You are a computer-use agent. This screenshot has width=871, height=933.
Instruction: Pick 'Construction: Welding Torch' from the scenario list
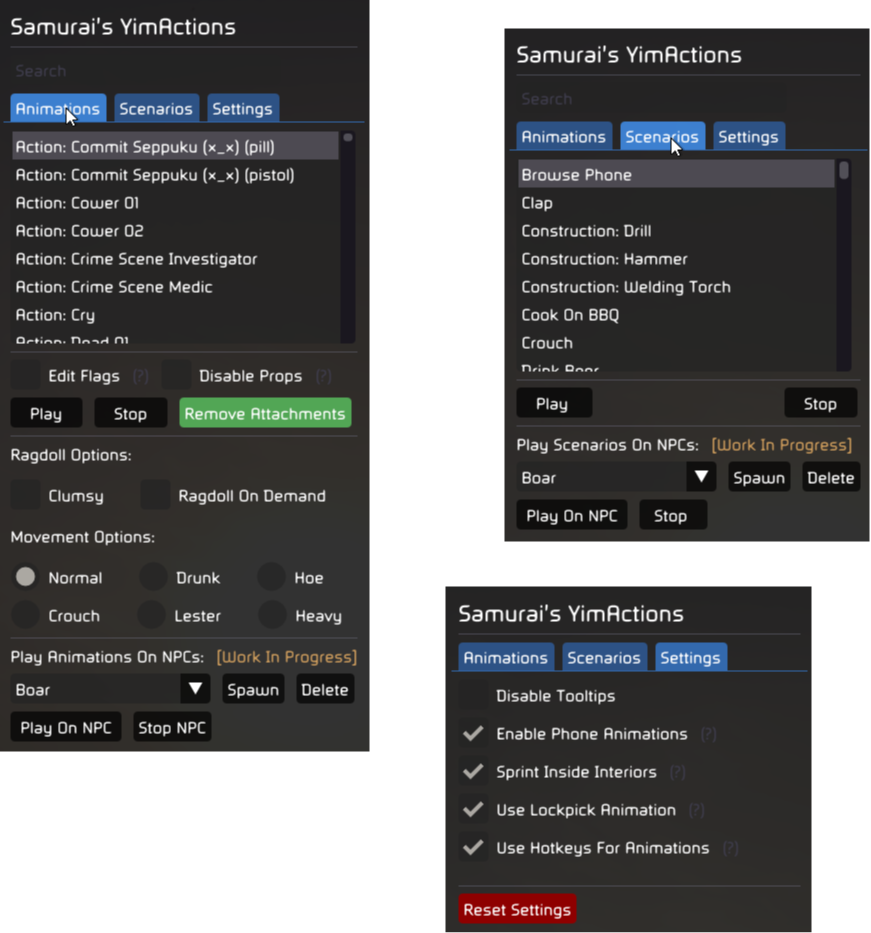tap(625, 287)
